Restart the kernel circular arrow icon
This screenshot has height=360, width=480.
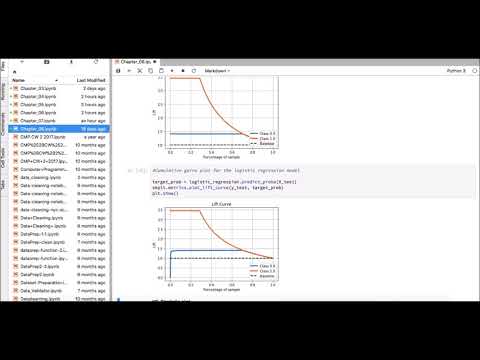(194, 71)
